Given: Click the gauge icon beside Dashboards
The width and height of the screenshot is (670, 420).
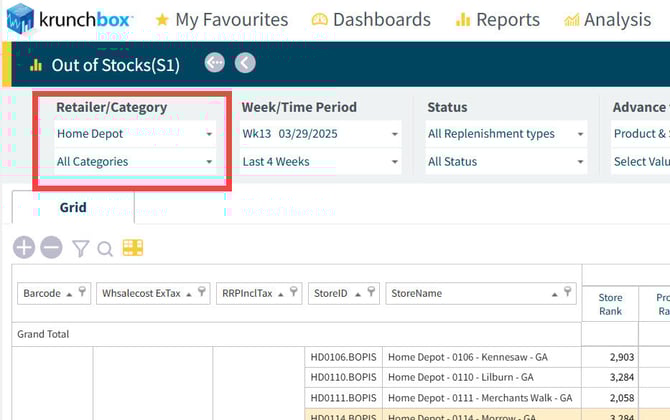Looking at the screenshot, I should point(320,20).
